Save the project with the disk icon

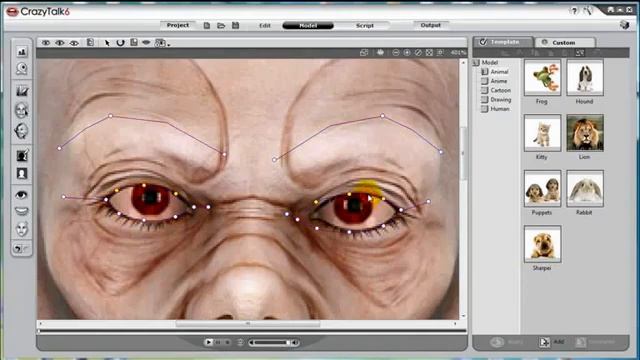click(236, 25)
